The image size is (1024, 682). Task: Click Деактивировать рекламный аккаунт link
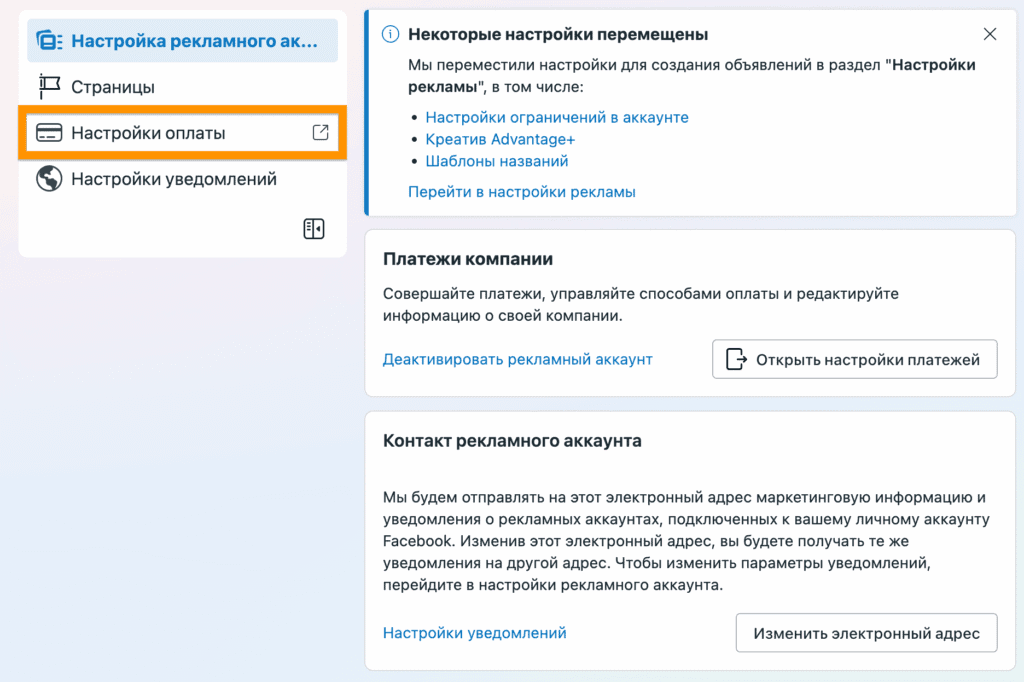(x=518, y=359)
